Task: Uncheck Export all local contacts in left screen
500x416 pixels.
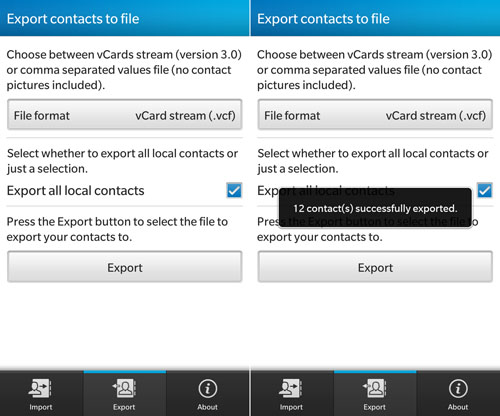Action: (234, 191)
